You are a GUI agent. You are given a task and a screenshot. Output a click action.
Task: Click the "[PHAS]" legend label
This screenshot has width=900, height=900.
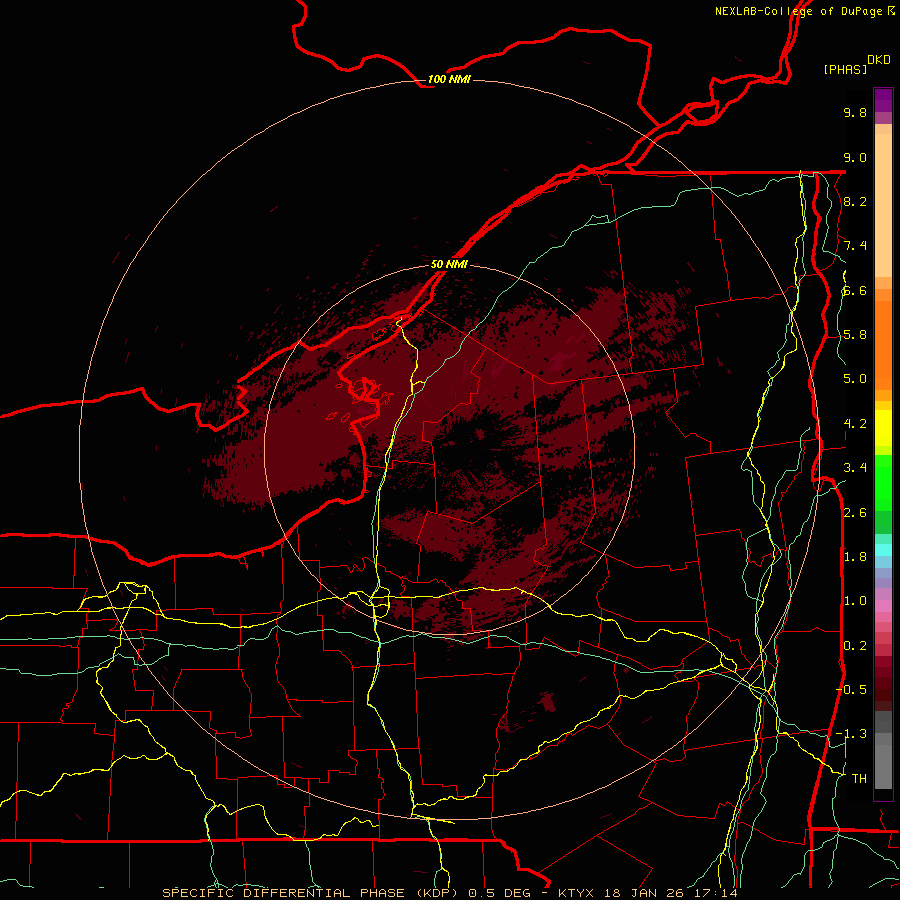click(845, 69)
